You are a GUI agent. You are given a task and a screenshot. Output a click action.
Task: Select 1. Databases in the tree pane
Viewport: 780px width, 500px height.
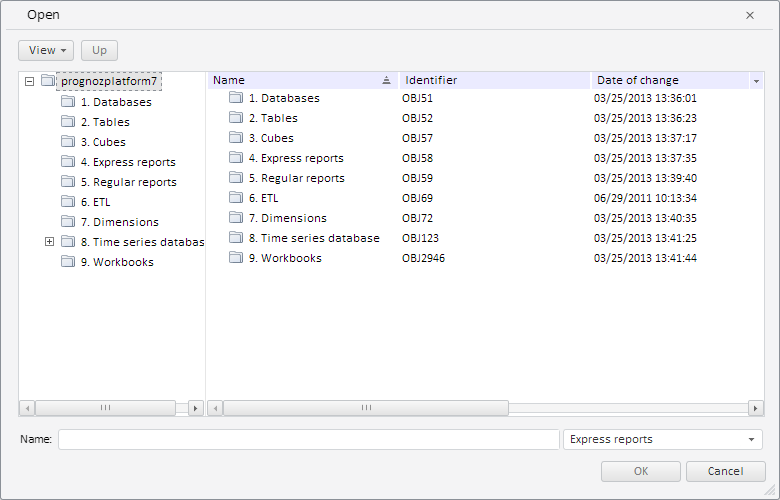click(x=116, y=102)
